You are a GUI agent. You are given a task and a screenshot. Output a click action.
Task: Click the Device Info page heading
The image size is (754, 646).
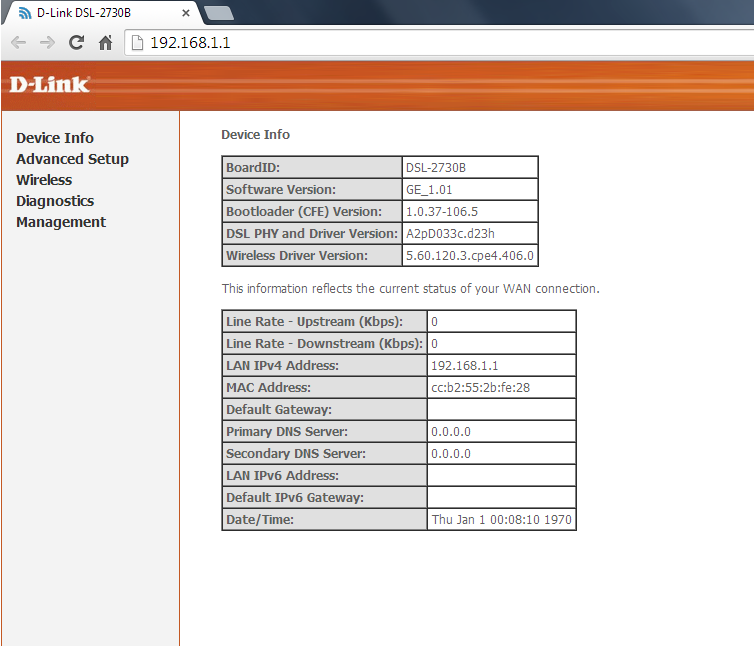255,135
